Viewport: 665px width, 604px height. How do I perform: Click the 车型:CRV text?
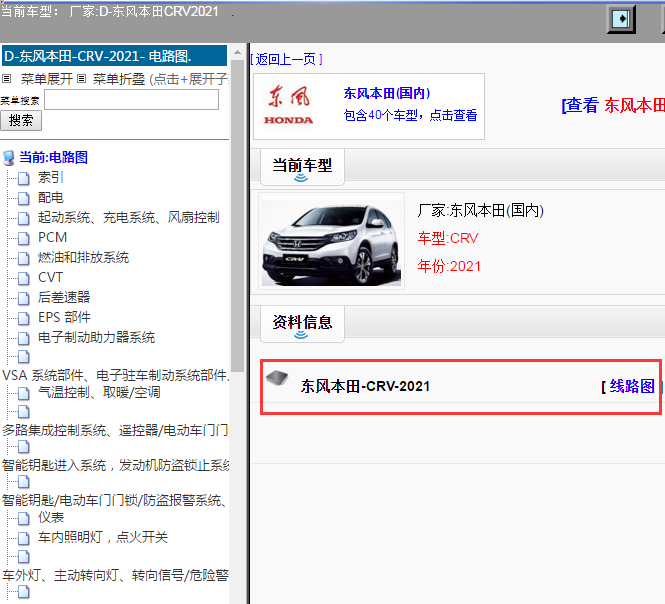[448, 238]
